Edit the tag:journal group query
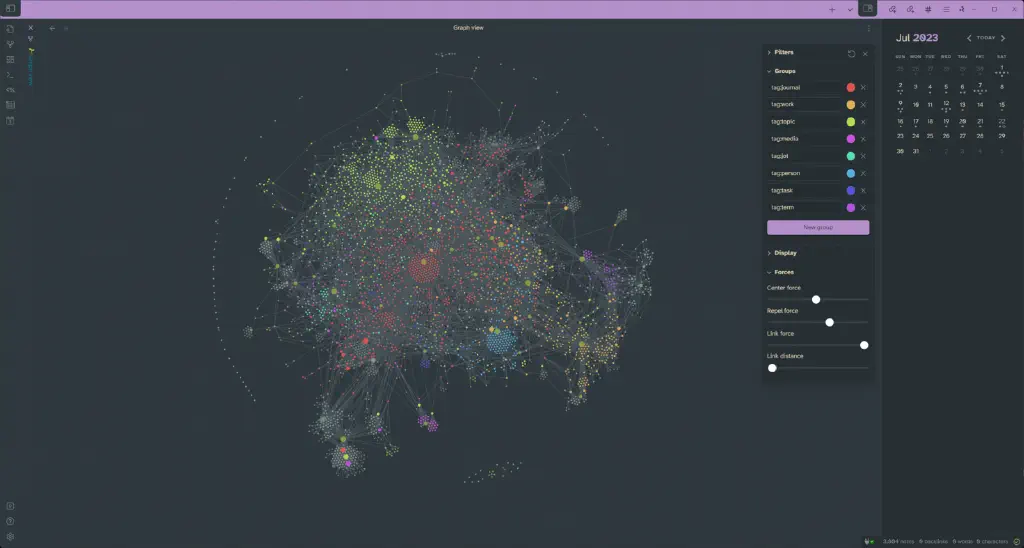The image size is (1024, 548). (804, 88)
